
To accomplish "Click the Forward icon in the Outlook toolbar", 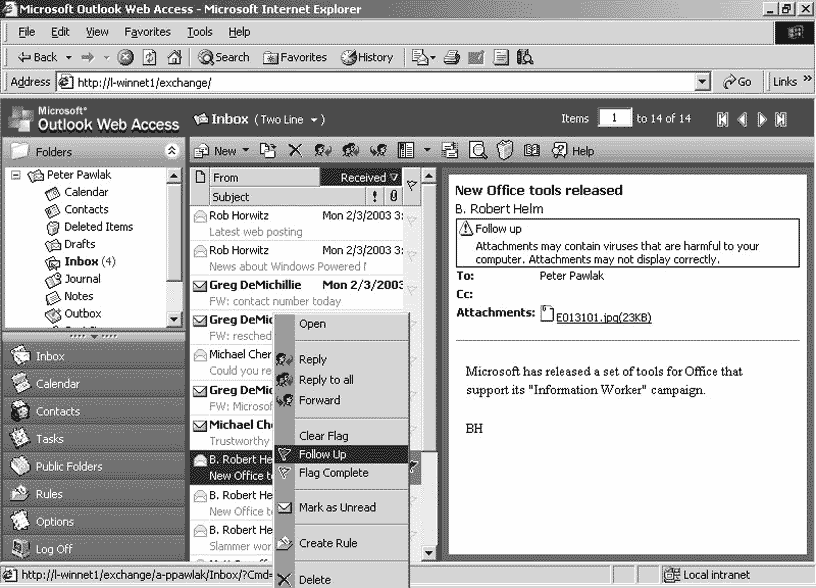I will [378, 150].
